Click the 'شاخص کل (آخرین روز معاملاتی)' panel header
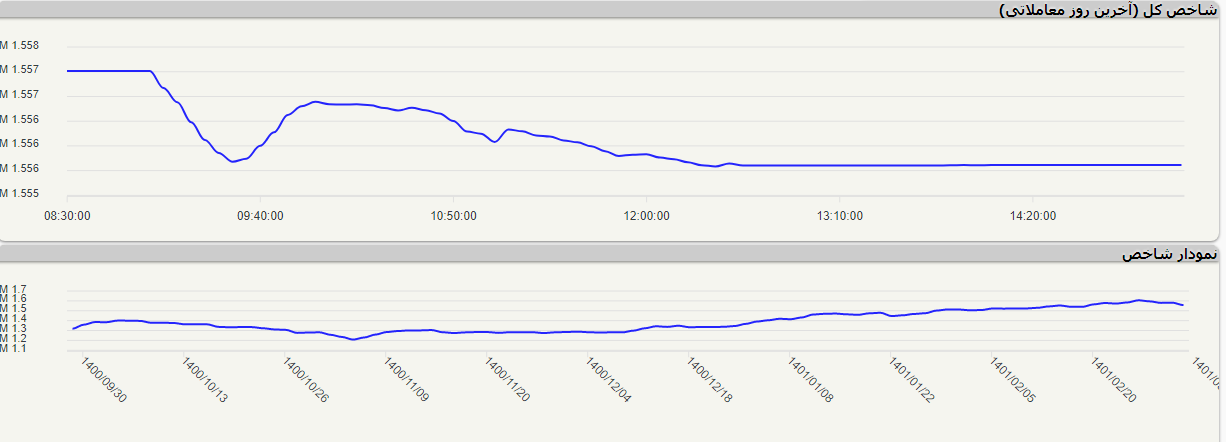This screenshot has height=442, width=1226. click(1110, 10)
